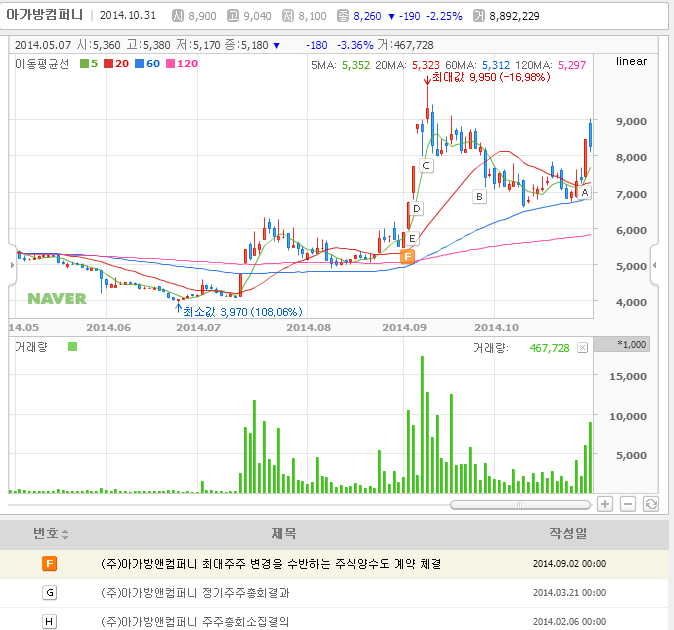674x630 pixels.
Task: Click the 120MA 5,297 value
Action: (572, 65)
